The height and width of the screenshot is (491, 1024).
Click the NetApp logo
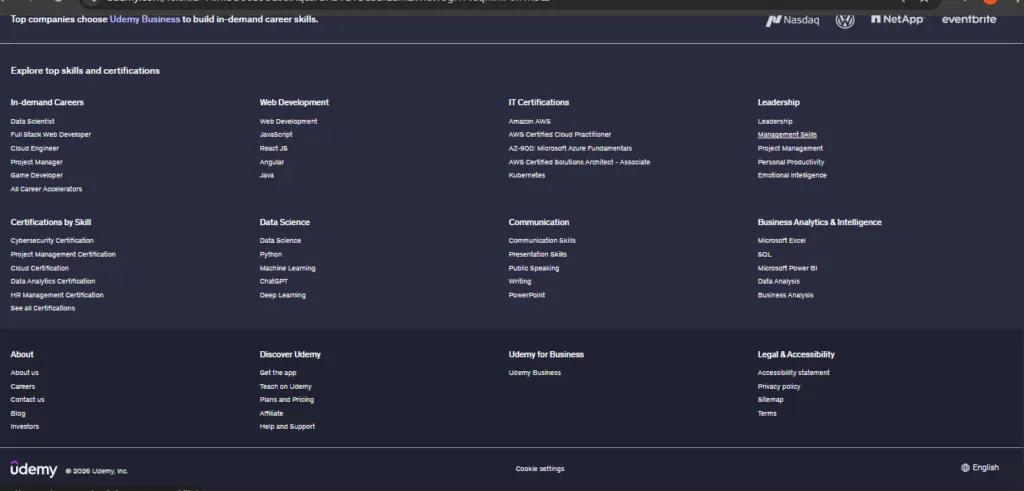[x=897, y=20]
